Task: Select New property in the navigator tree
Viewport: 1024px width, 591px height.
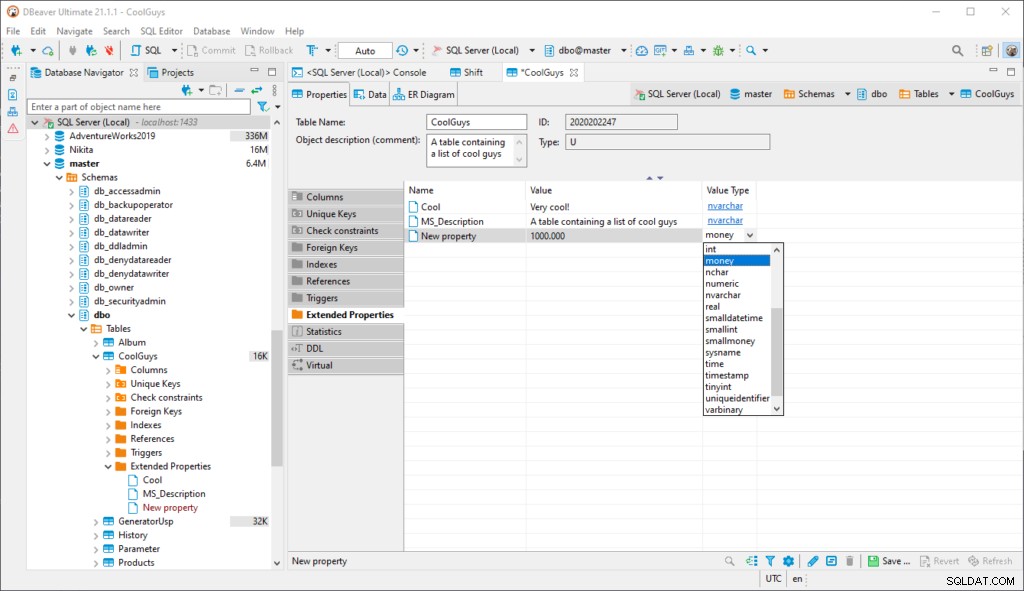Action: (170, 508)
